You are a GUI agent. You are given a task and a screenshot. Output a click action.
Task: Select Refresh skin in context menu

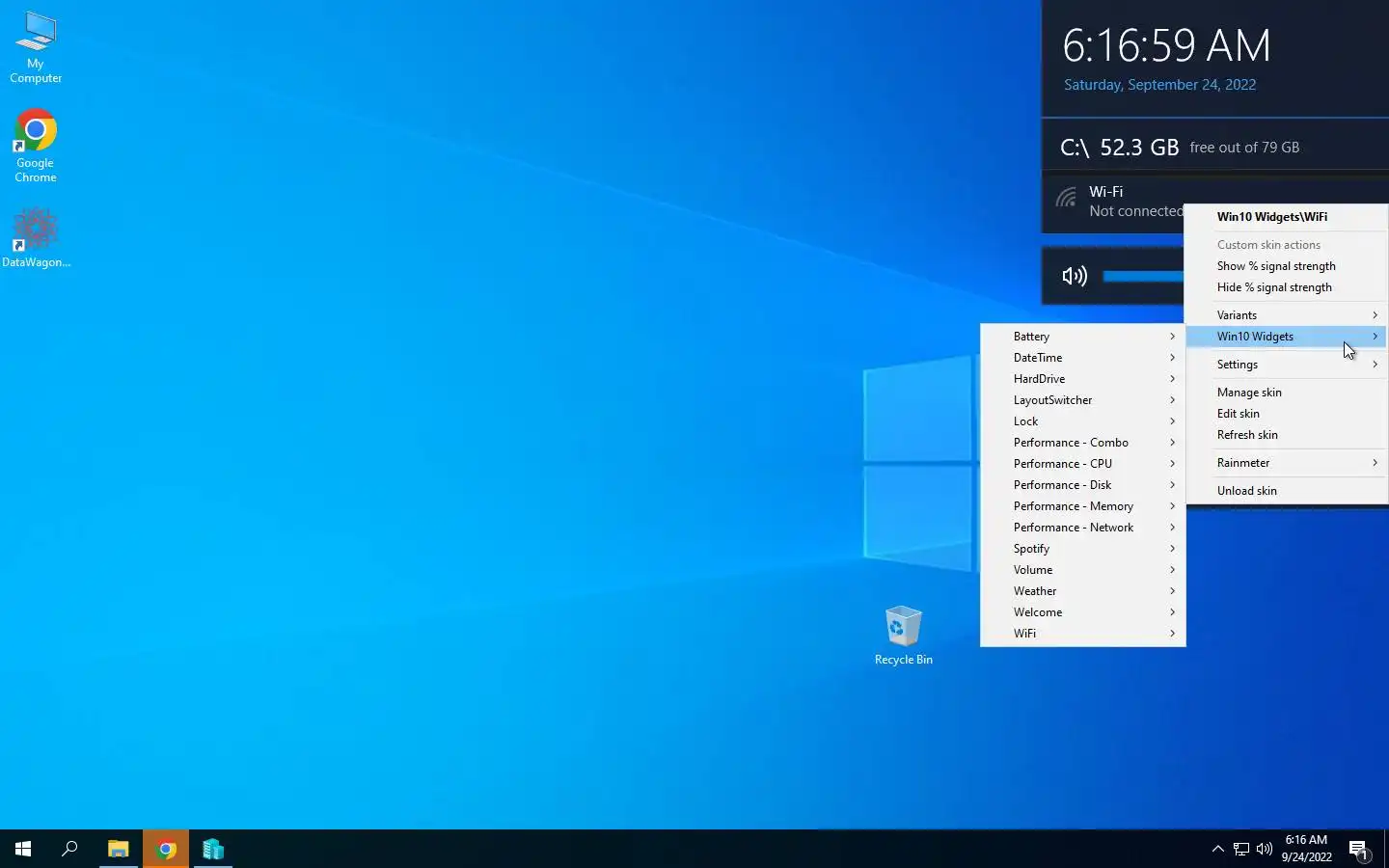click(1287, 435)
